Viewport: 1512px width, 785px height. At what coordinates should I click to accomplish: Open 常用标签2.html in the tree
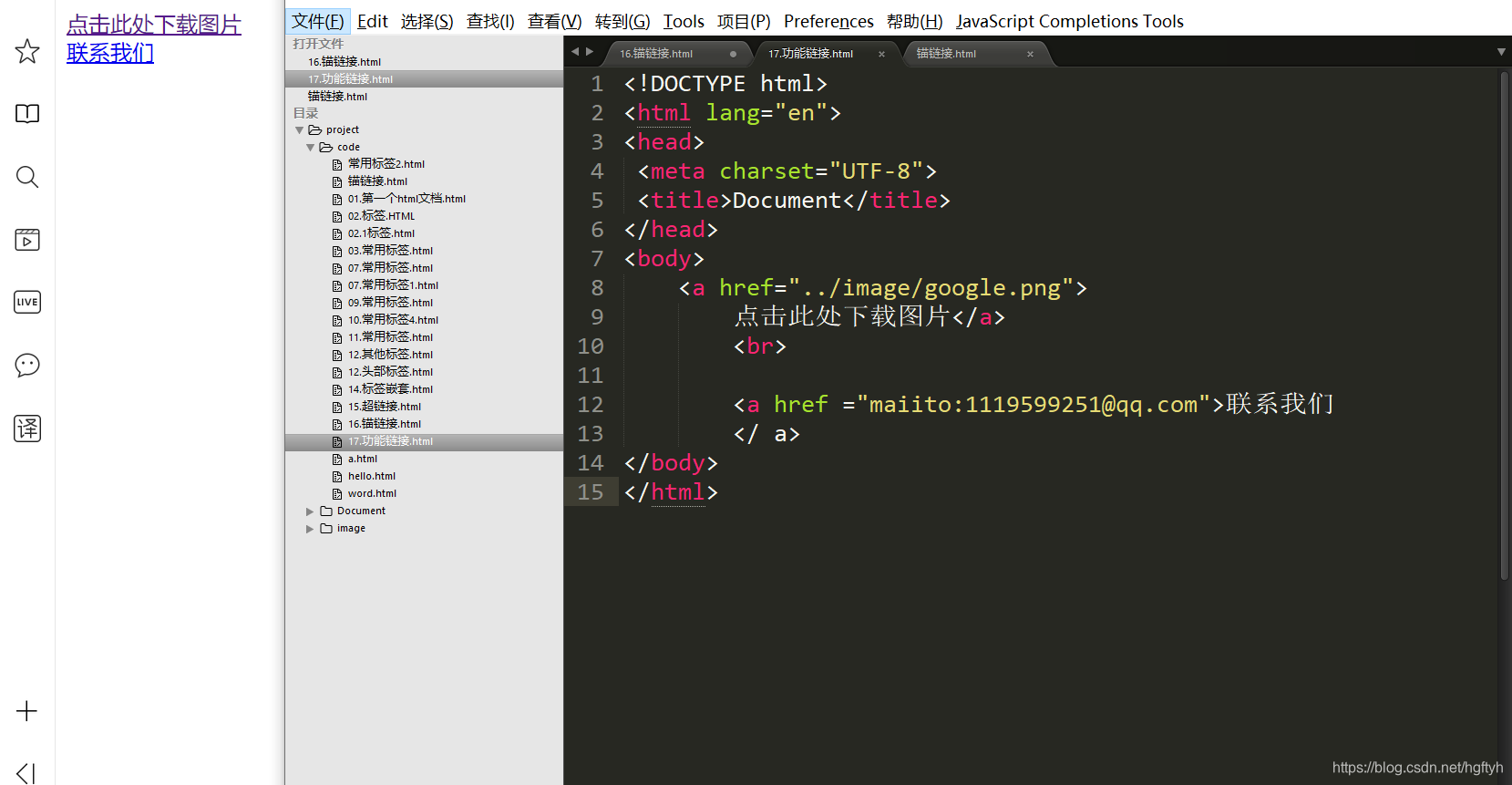click(386, 164)
